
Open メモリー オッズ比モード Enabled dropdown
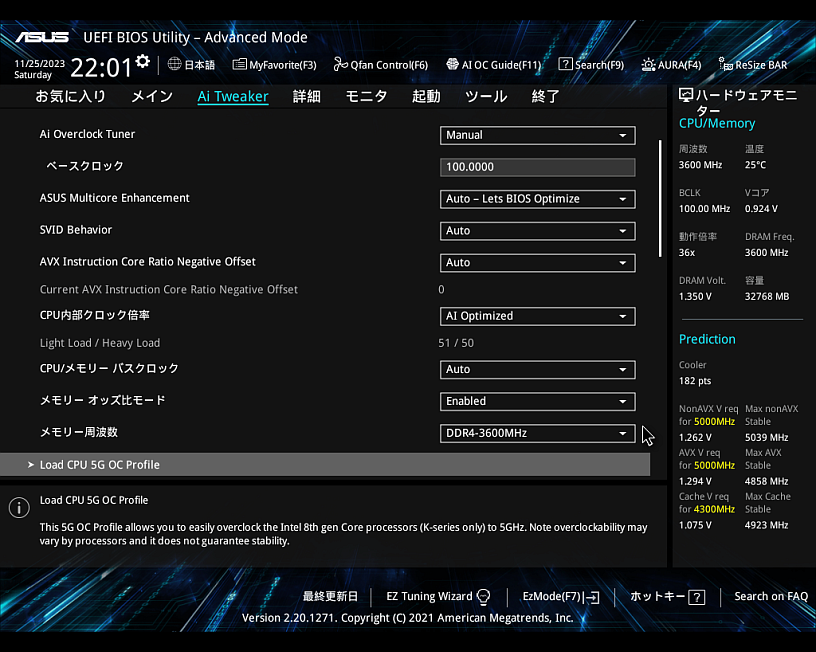pyautogui.click(x=538, y=401)
